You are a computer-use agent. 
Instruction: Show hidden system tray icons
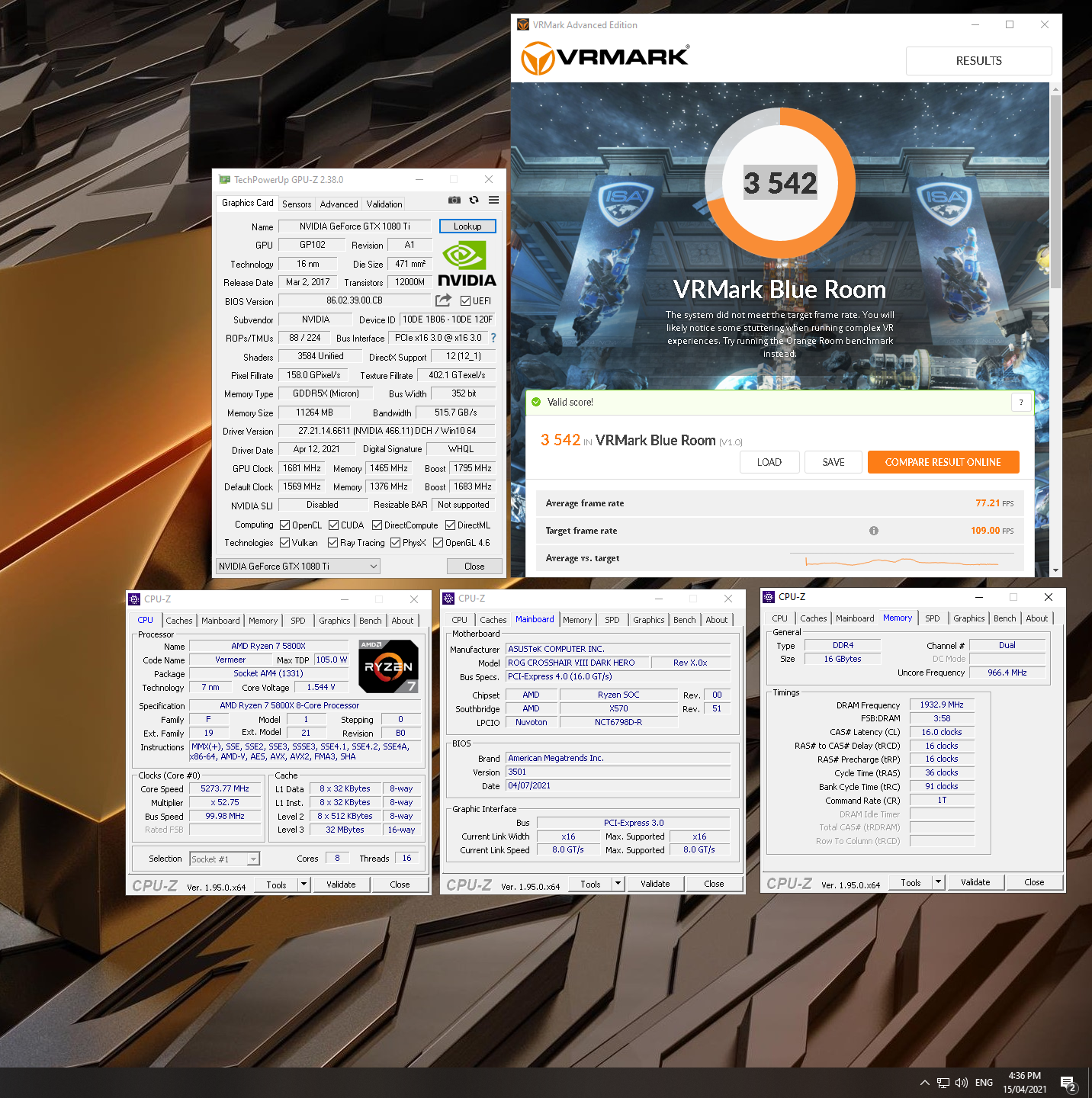click(924, 1083)
